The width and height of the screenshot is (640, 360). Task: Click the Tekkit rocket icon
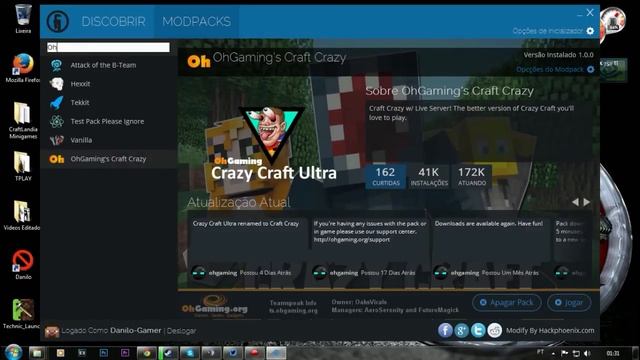(x=57, y=103)
